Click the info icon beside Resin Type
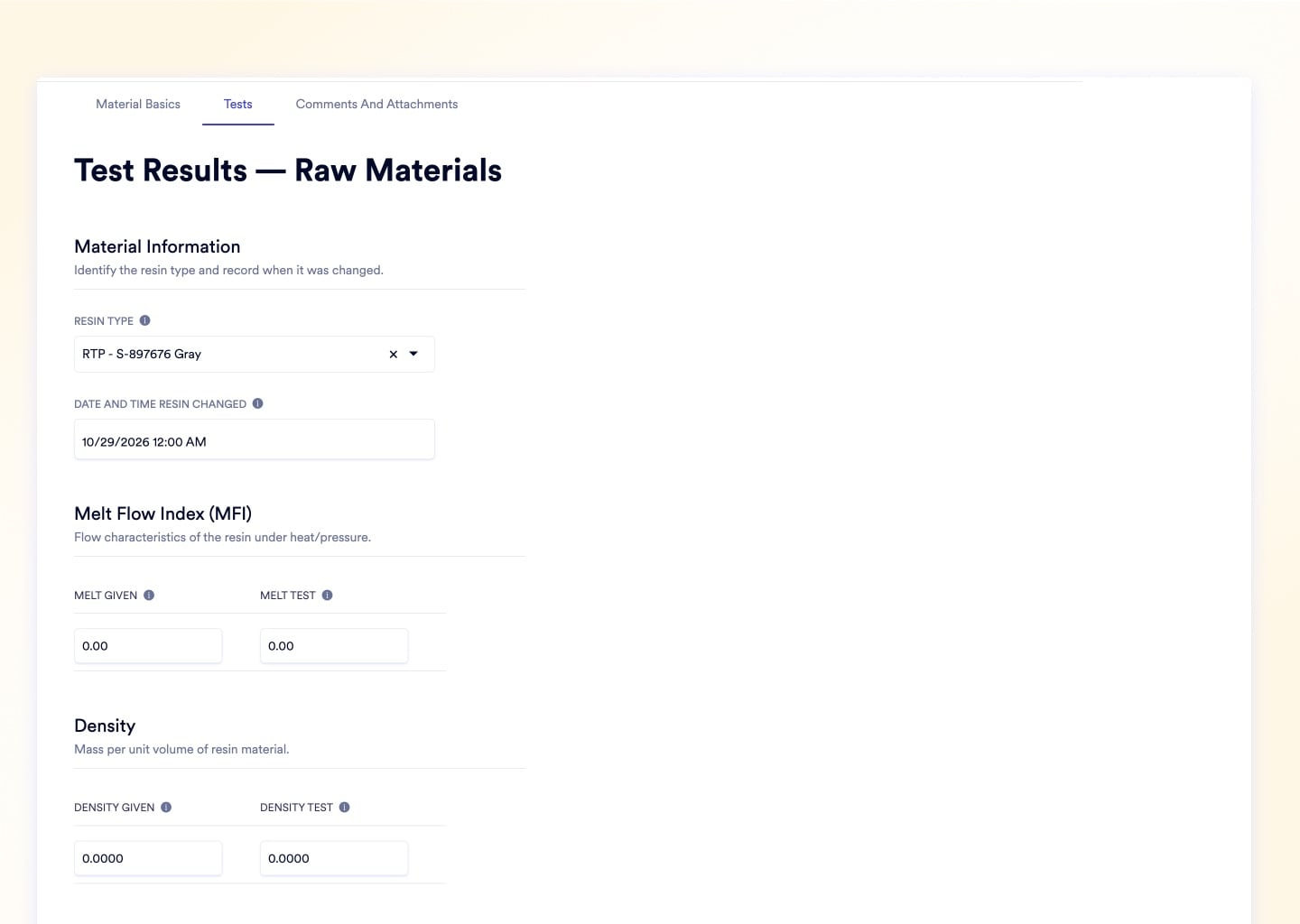The height and width of the screenshot is (924, 1300). click(x=144, y=320)
